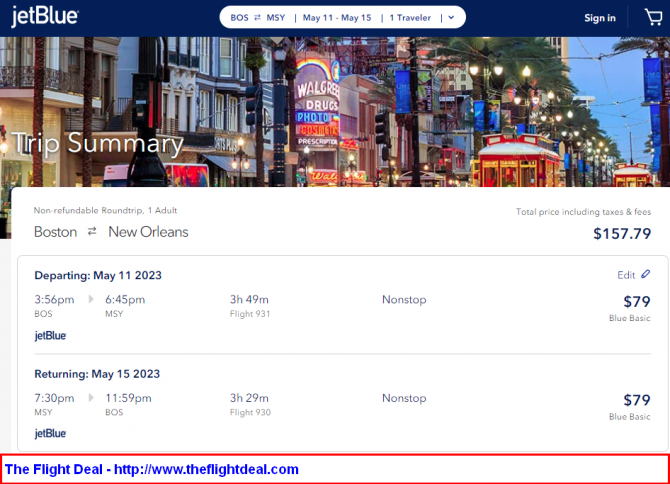
Task: Click the returning flight's $79 Blue Basic fare
Action: click(636, 401)
